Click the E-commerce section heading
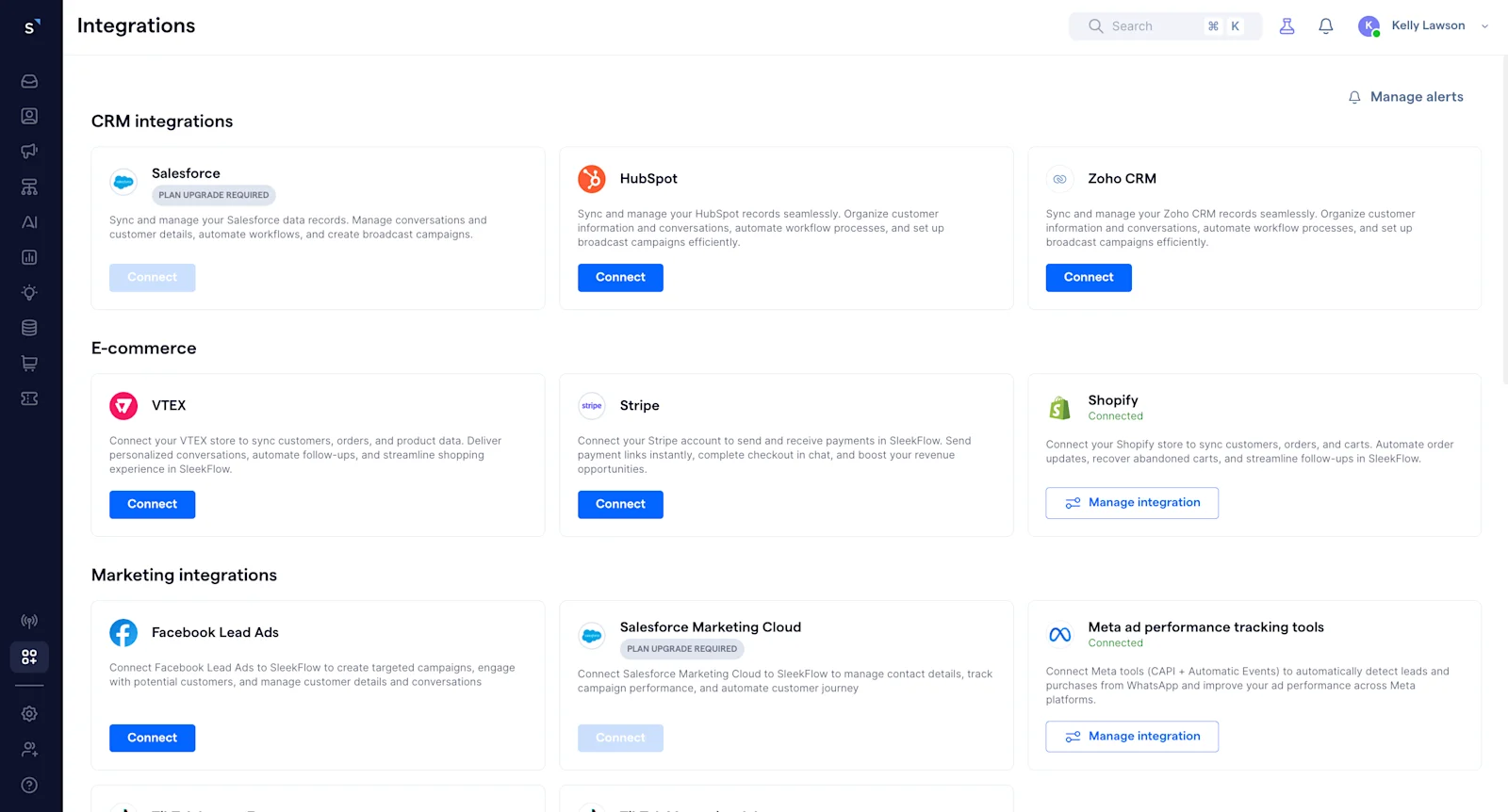Viewport: 1508px width, 812px height. click(x=144, y=349)
